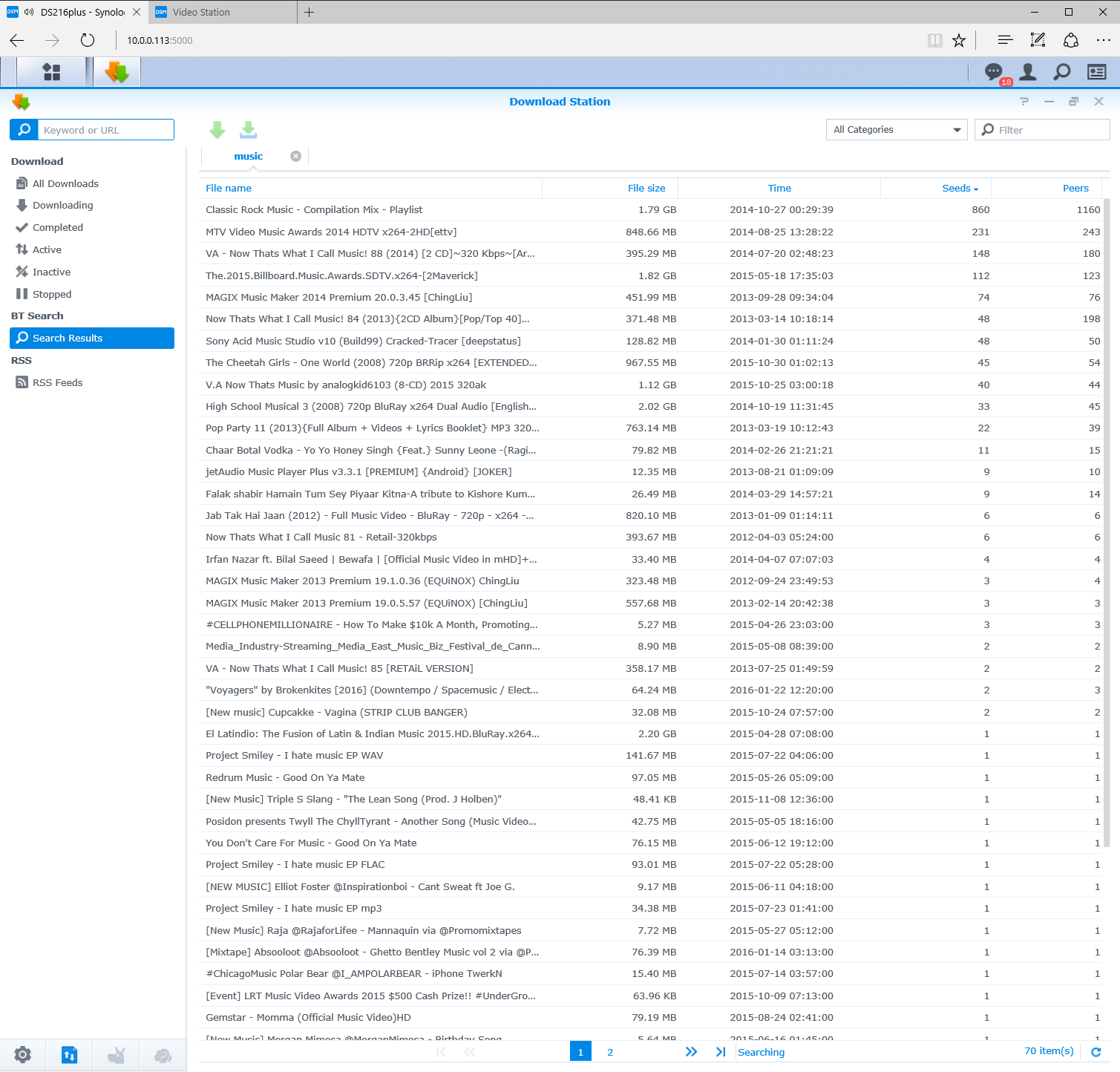Add page to favorites star icon
The height and width of the screenshot is (1072, 1120).
point(959,40)
